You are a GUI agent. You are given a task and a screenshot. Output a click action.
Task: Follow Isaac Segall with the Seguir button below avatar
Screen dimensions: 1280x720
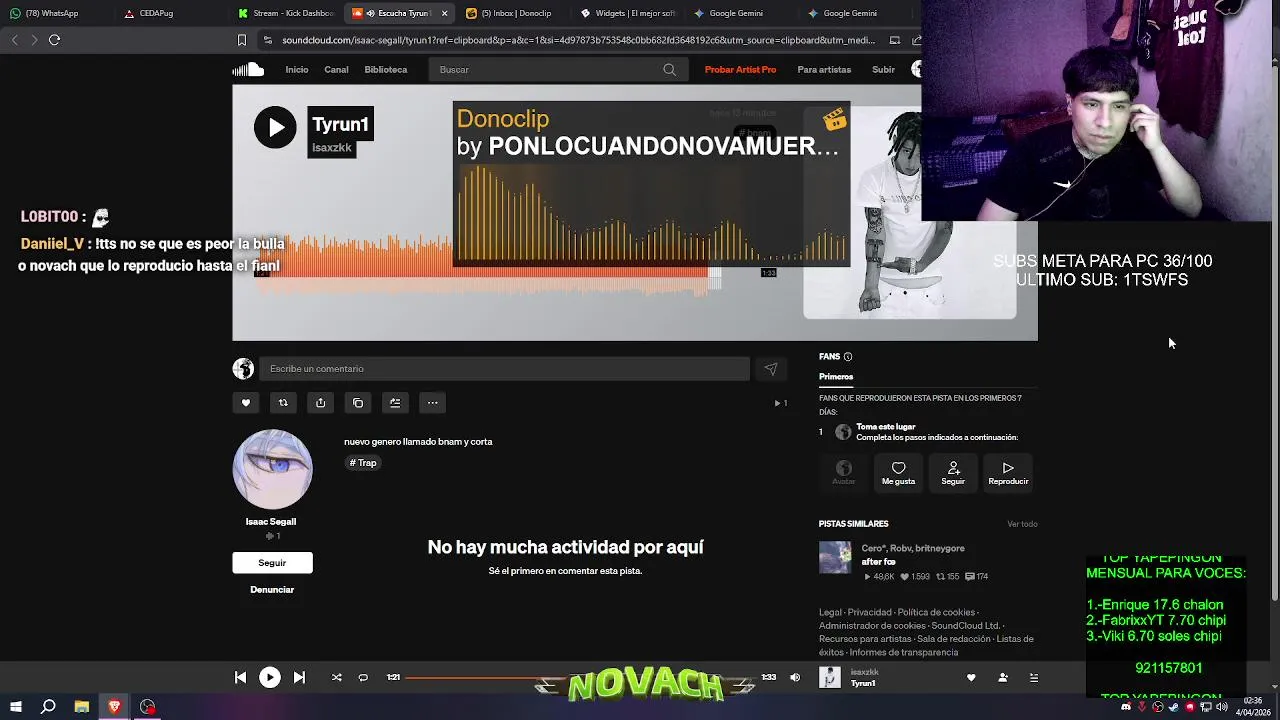click(x=272, y=563)
